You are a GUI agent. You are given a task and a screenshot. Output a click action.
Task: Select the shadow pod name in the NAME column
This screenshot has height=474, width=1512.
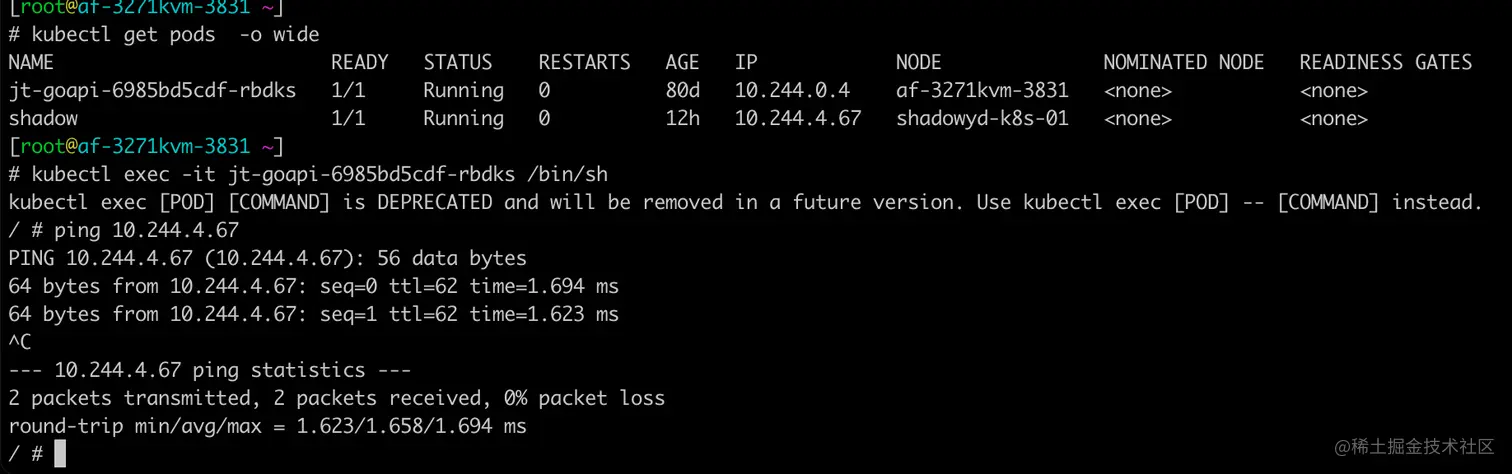(x=42, y=118)
